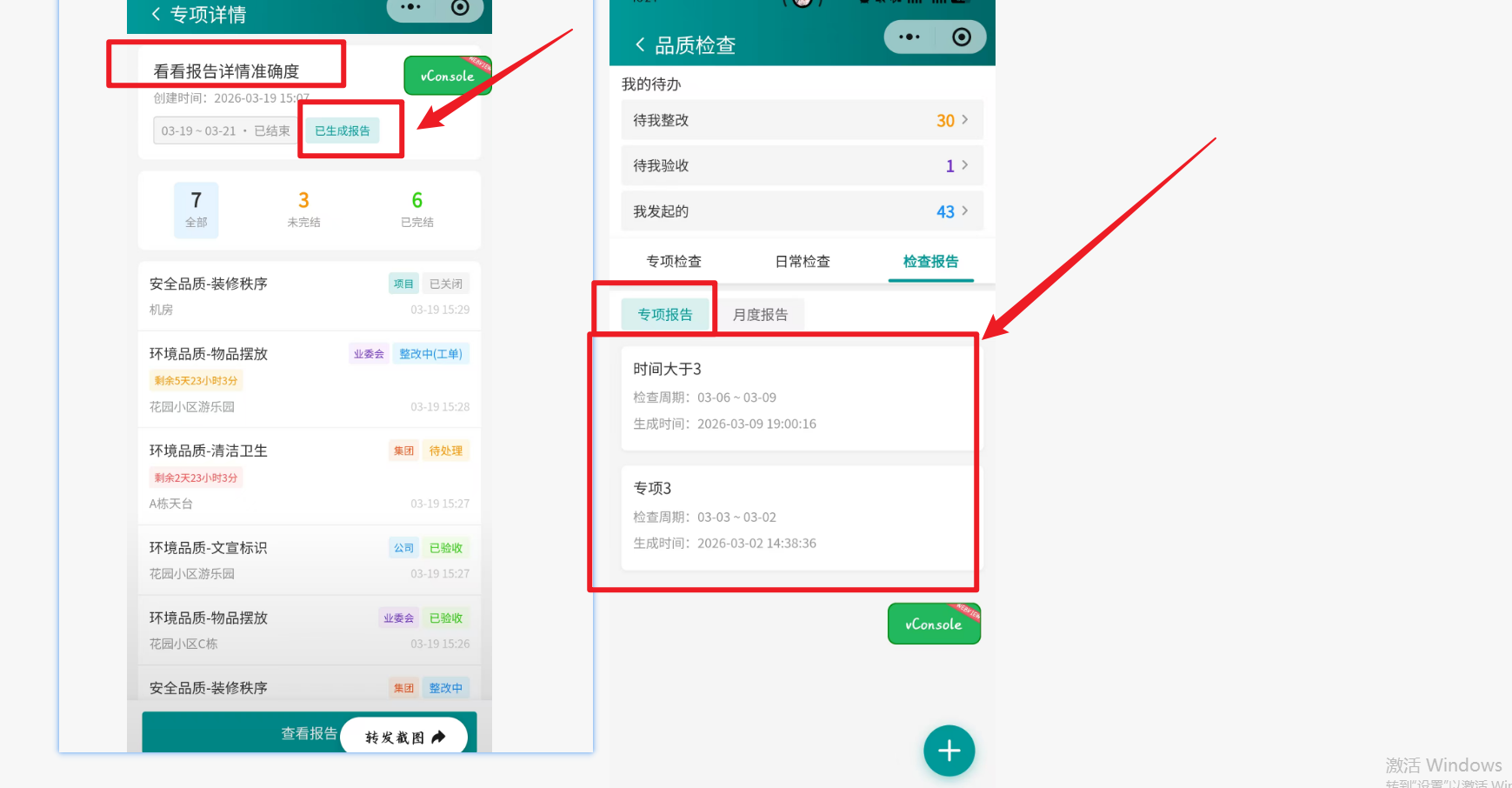Filter by 未完结 count 3
Viewport: 1512px width, 788px height.
(303, 210)
